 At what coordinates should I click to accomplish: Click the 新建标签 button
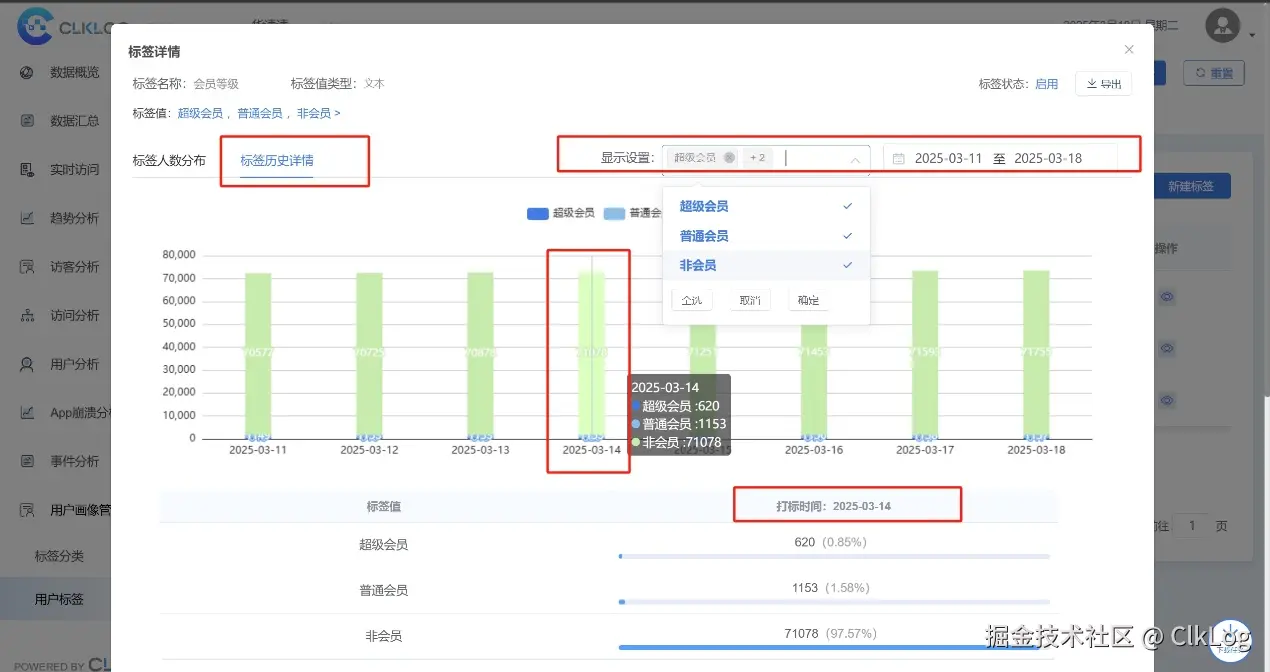click(x=1190, y=186)
